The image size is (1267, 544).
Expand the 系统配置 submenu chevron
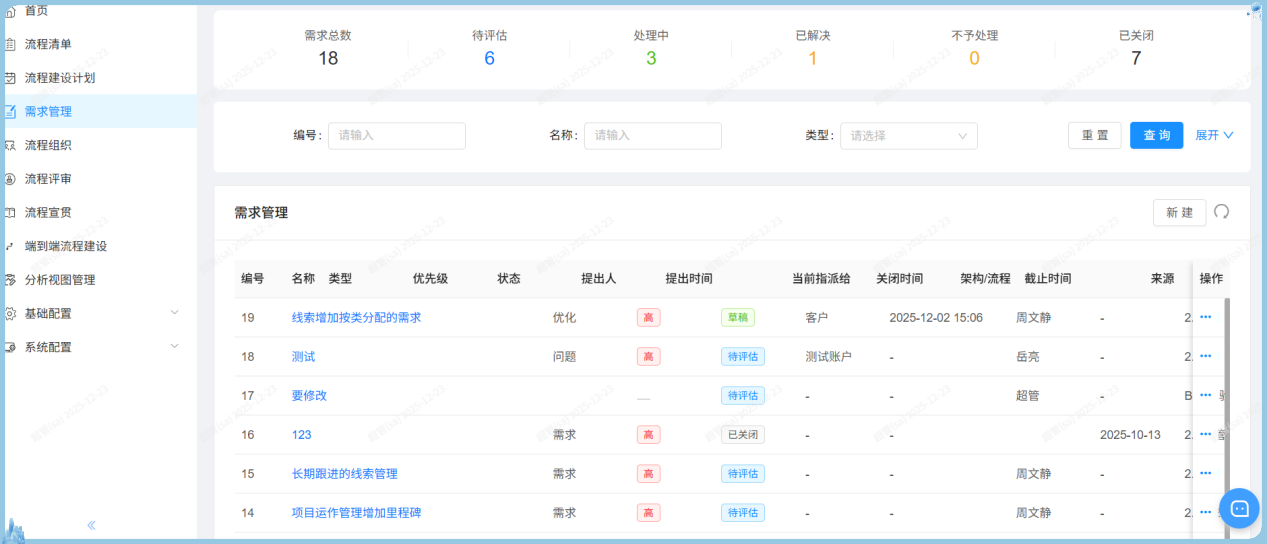[x=175, y=347]
